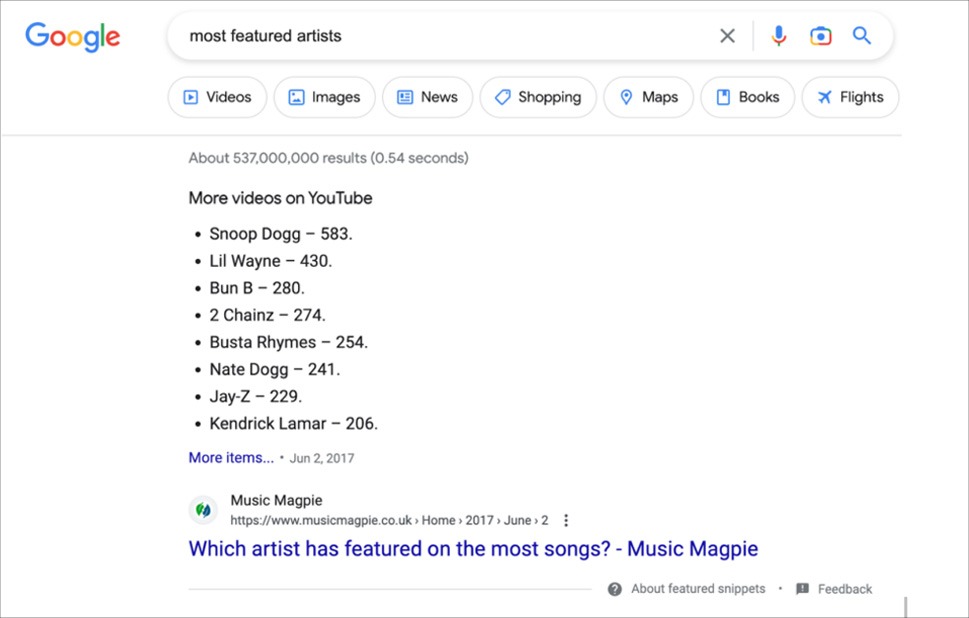This screenshot has height=618, width=969.
Task: Click the question mark icon near featured snippets
Action: (x=615, y=589)
